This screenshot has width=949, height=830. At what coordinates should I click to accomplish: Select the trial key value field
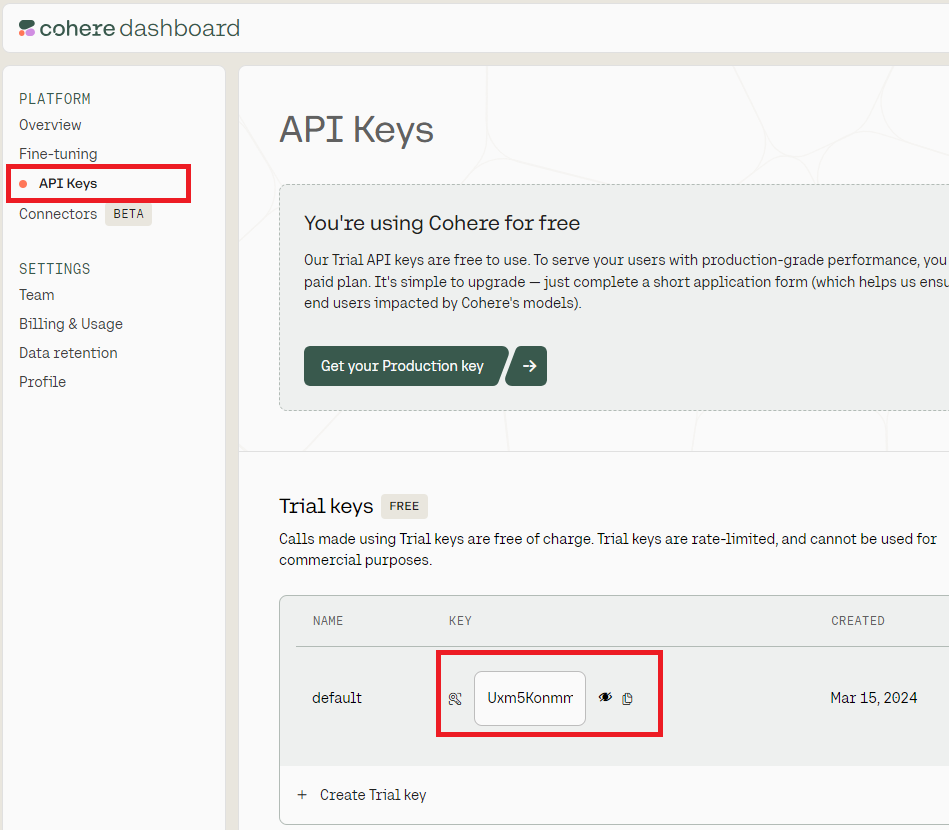coord(530,698)
